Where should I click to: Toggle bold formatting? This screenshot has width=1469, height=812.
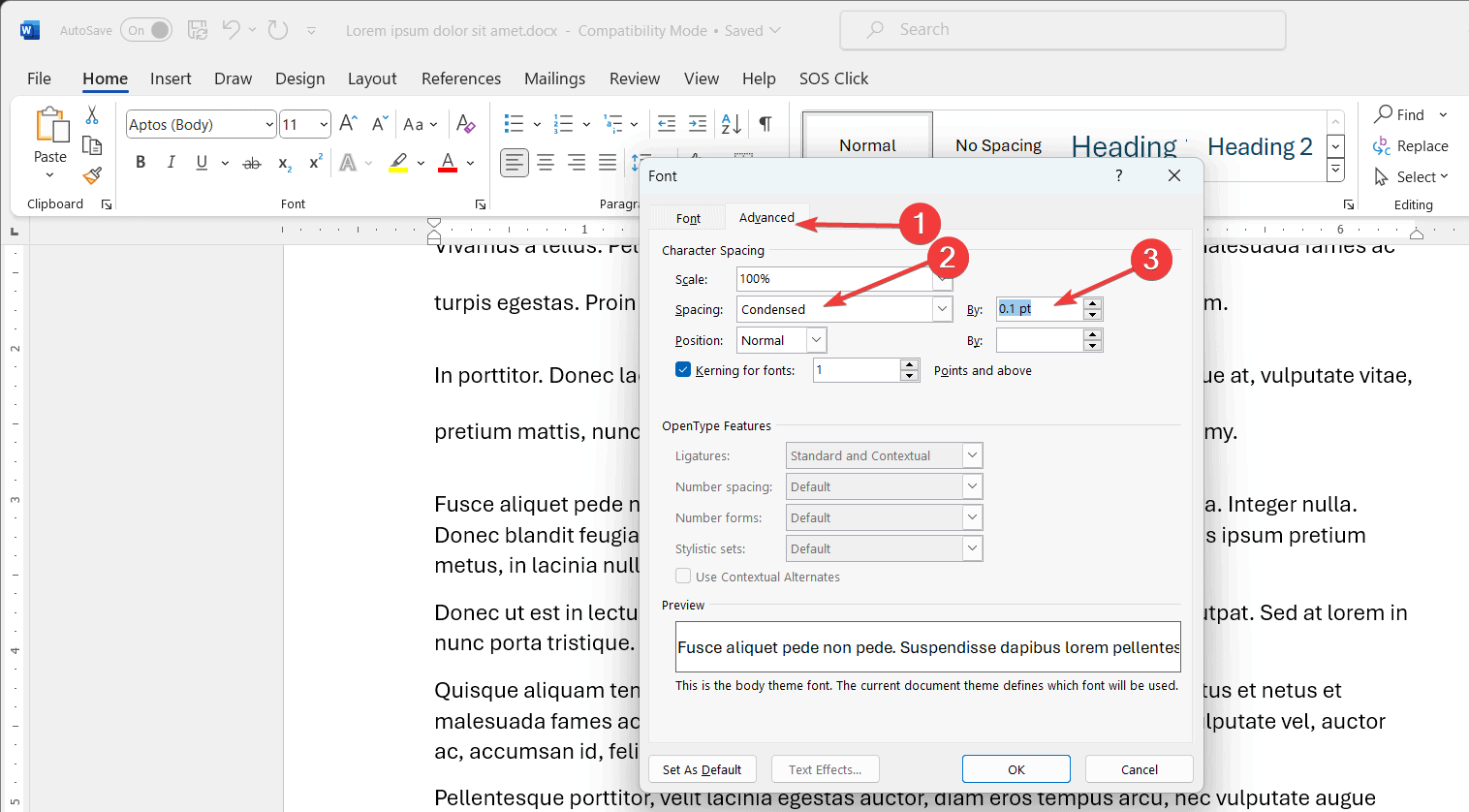pyautogui.click(x=141, y=163)
